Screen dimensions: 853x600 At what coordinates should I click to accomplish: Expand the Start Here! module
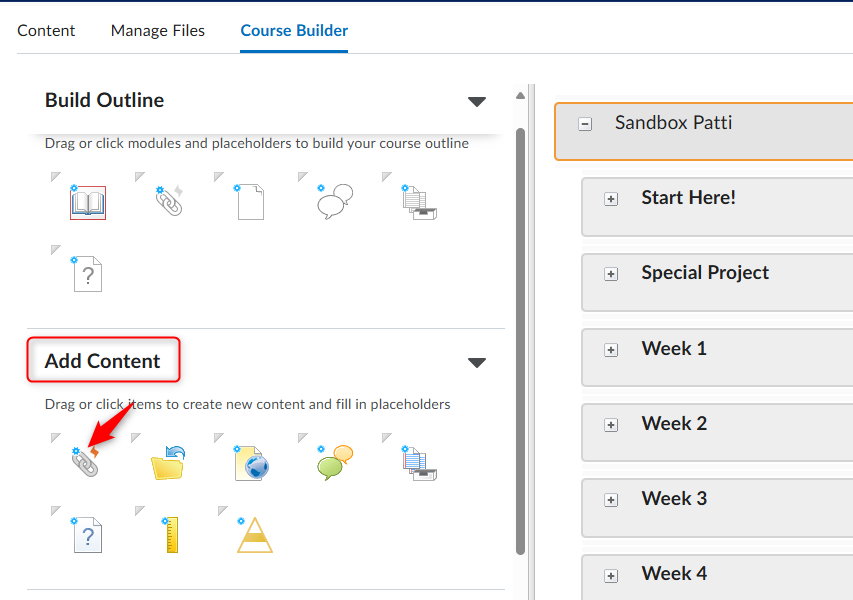tap(611, 199)
